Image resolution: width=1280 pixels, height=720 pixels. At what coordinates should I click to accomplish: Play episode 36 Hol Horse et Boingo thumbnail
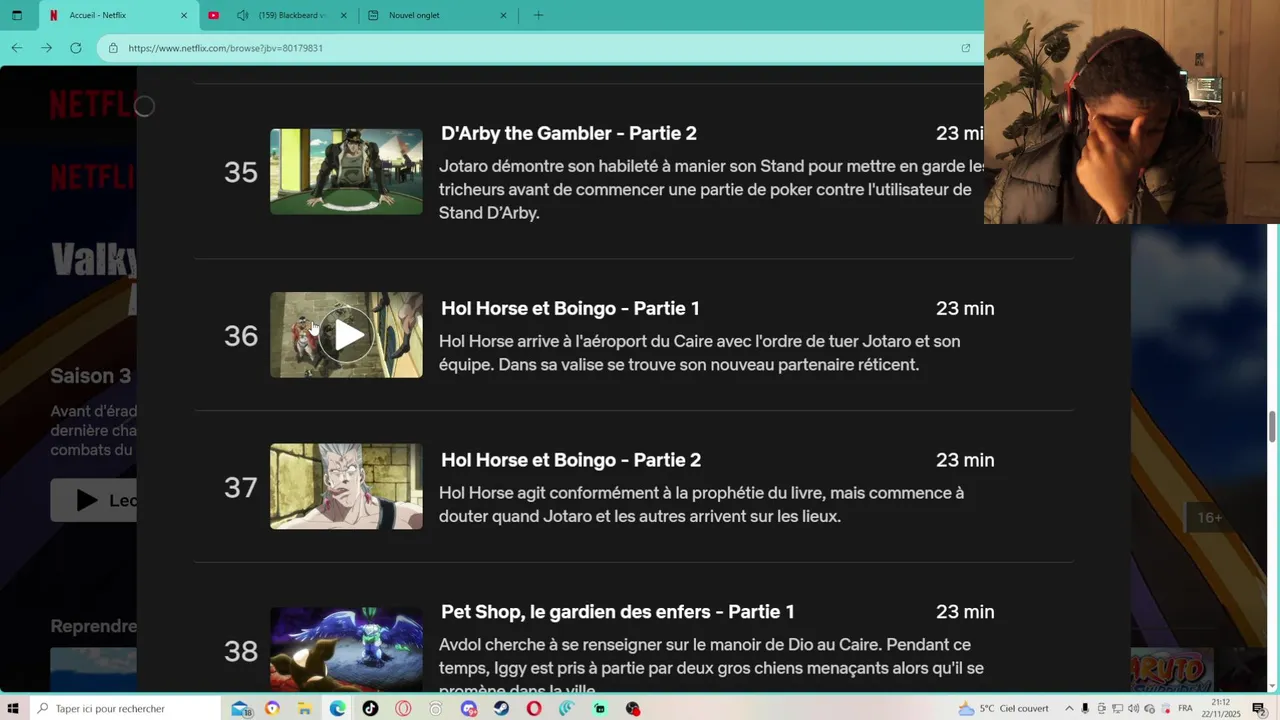[x=346, y=335]
